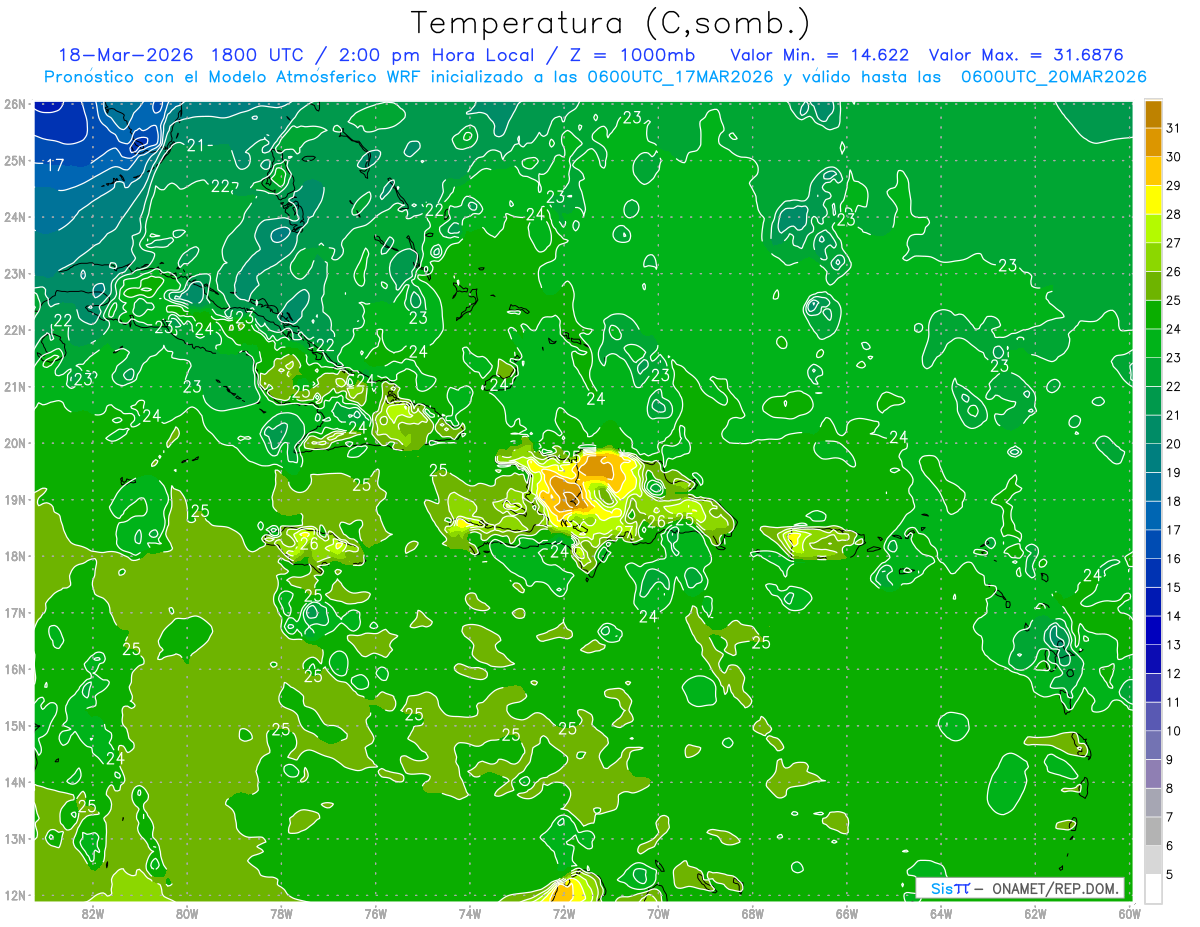Image resolution: width=1200 pixels, height=927 pixels.
Task: Click the white bottom swatch of the color scale
Action: (x=1153, y=888)
